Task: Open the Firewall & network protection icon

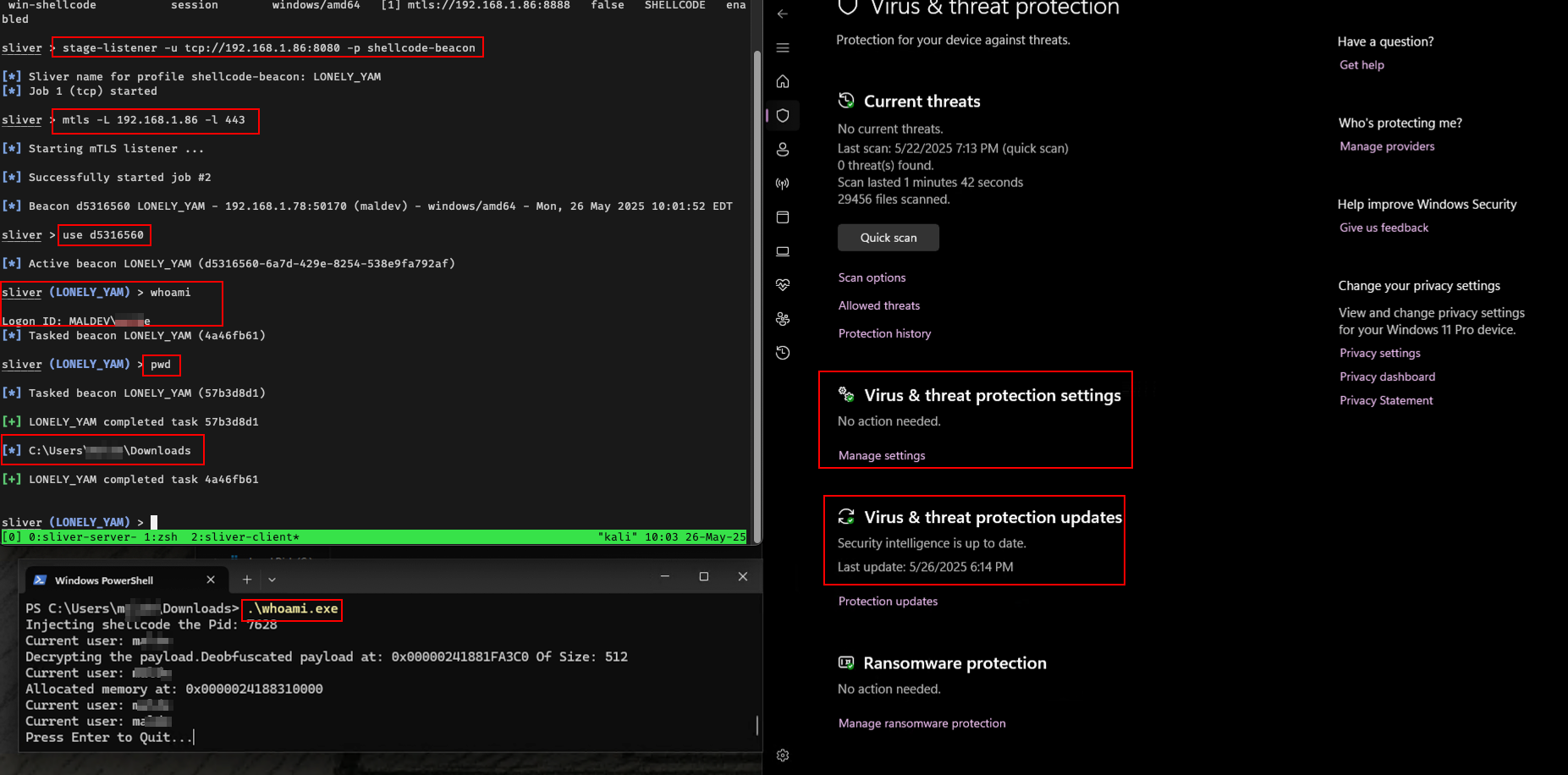Action: click(783, 184)
